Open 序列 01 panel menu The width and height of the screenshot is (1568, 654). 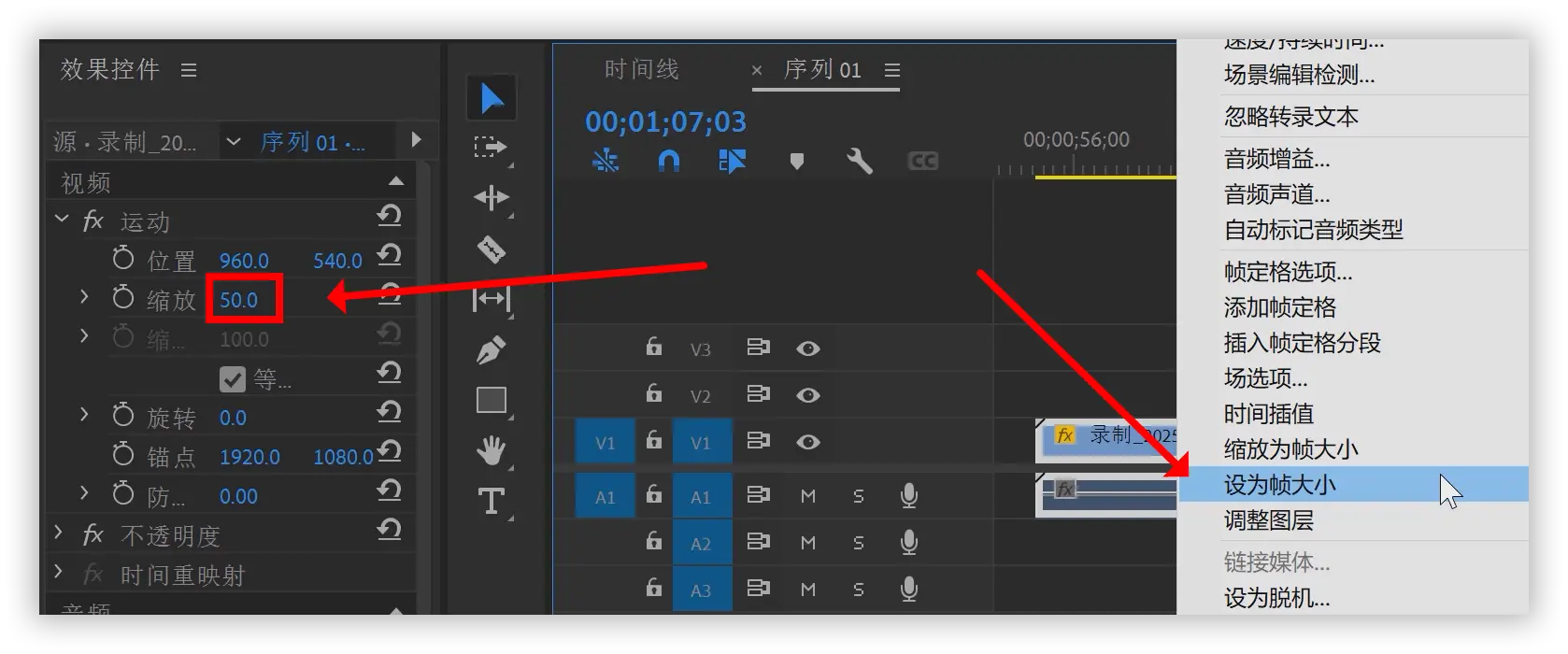tap(892, 70)
